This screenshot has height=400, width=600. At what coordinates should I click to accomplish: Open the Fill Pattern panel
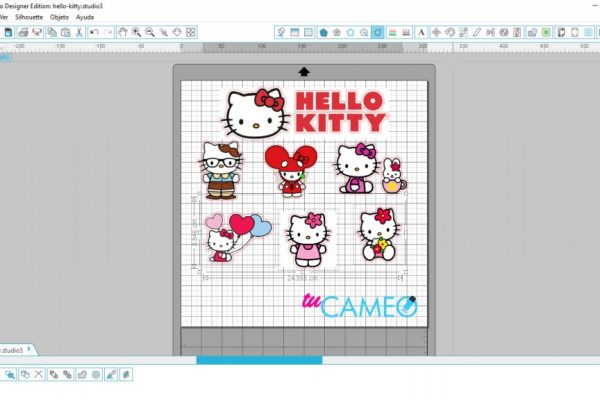[x=351, y=33]
